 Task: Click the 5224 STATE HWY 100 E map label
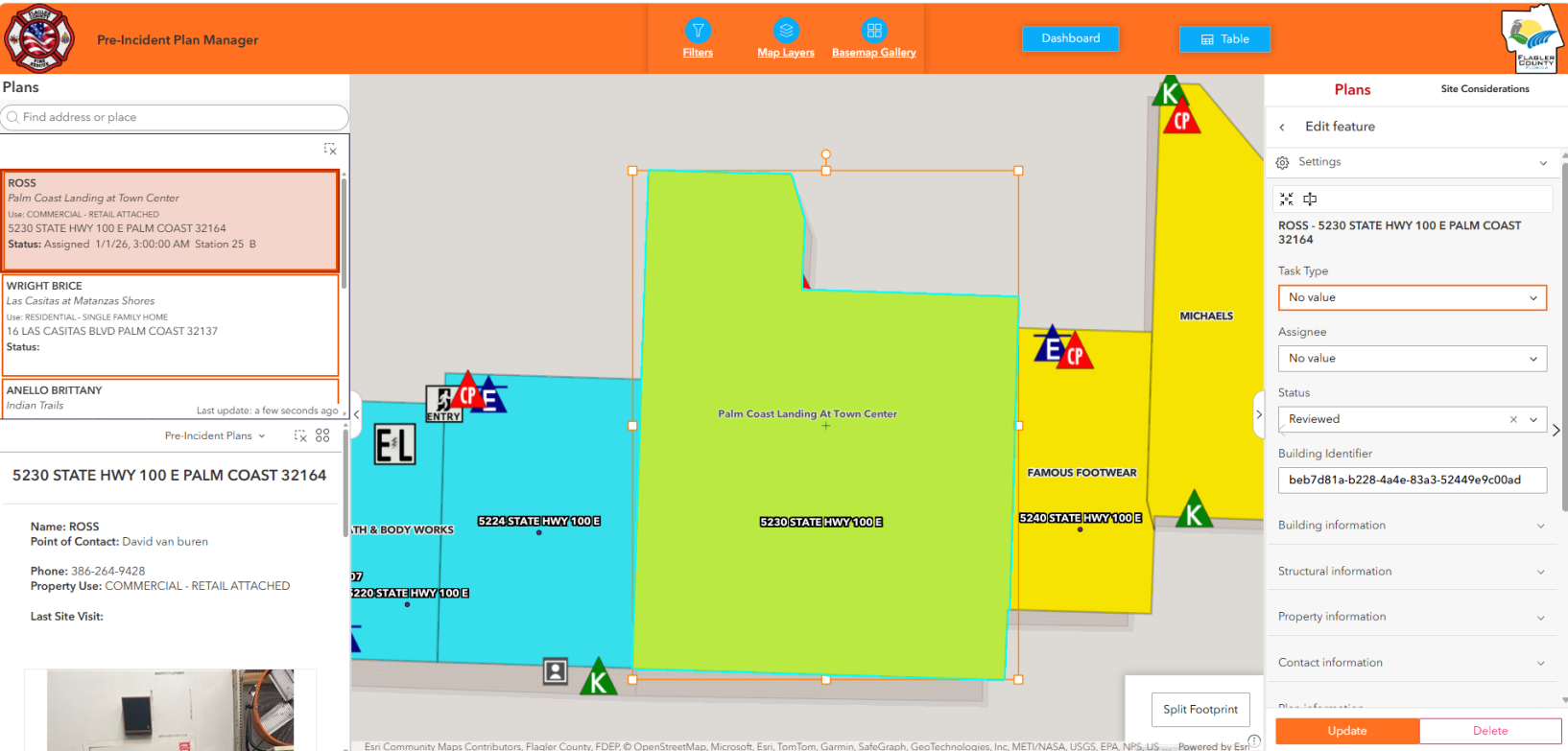coord(539,522)
